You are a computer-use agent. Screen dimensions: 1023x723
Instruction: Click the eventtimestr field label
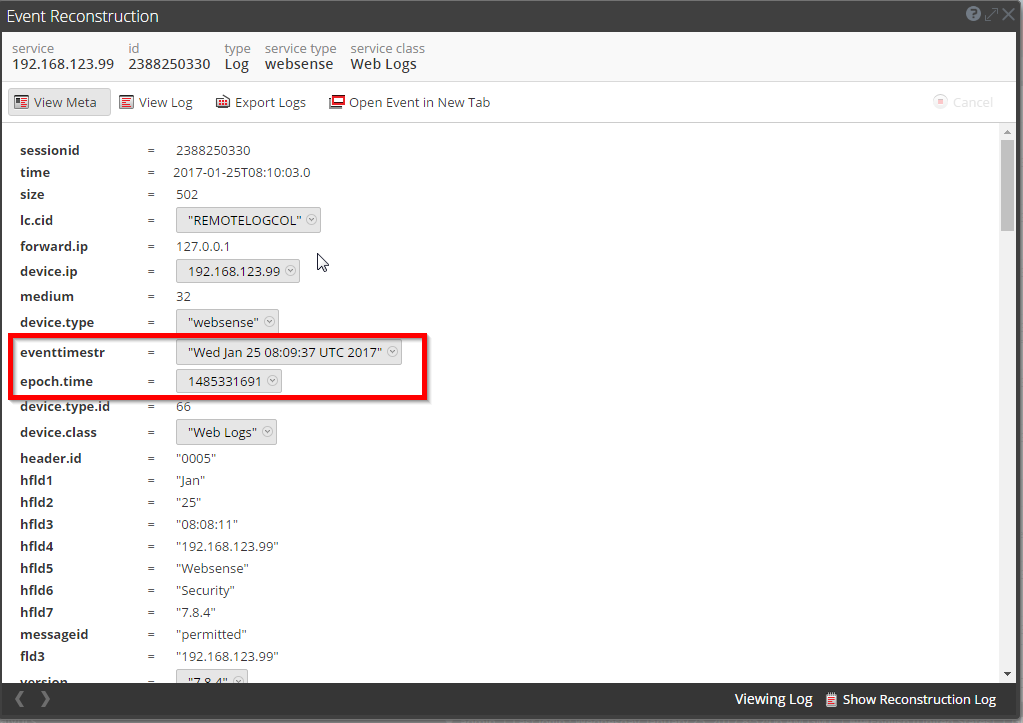[62, 352]
